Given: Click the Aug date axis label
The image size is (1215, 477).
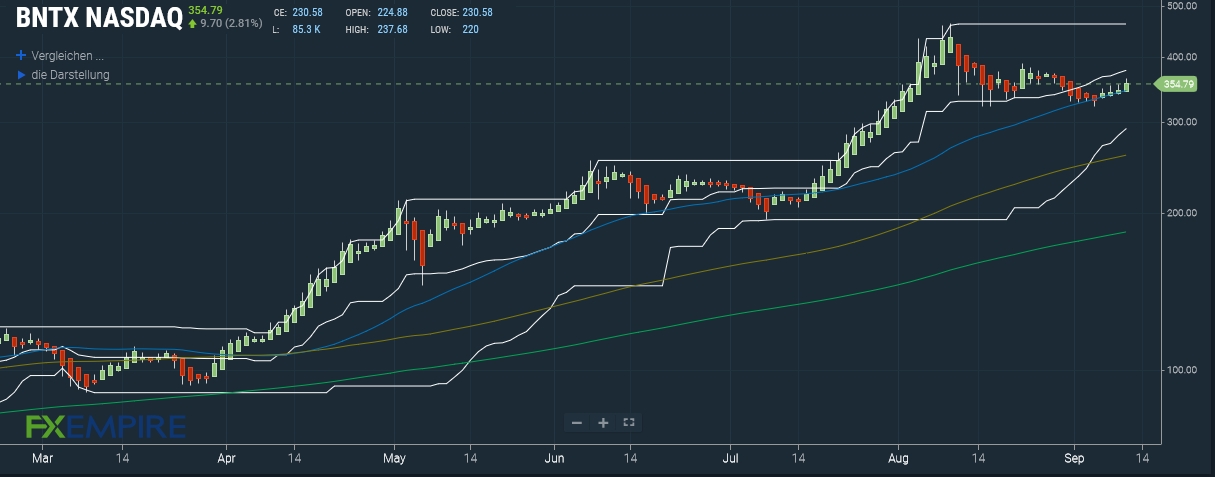Looking at the screenshot, I should (897, 458).
